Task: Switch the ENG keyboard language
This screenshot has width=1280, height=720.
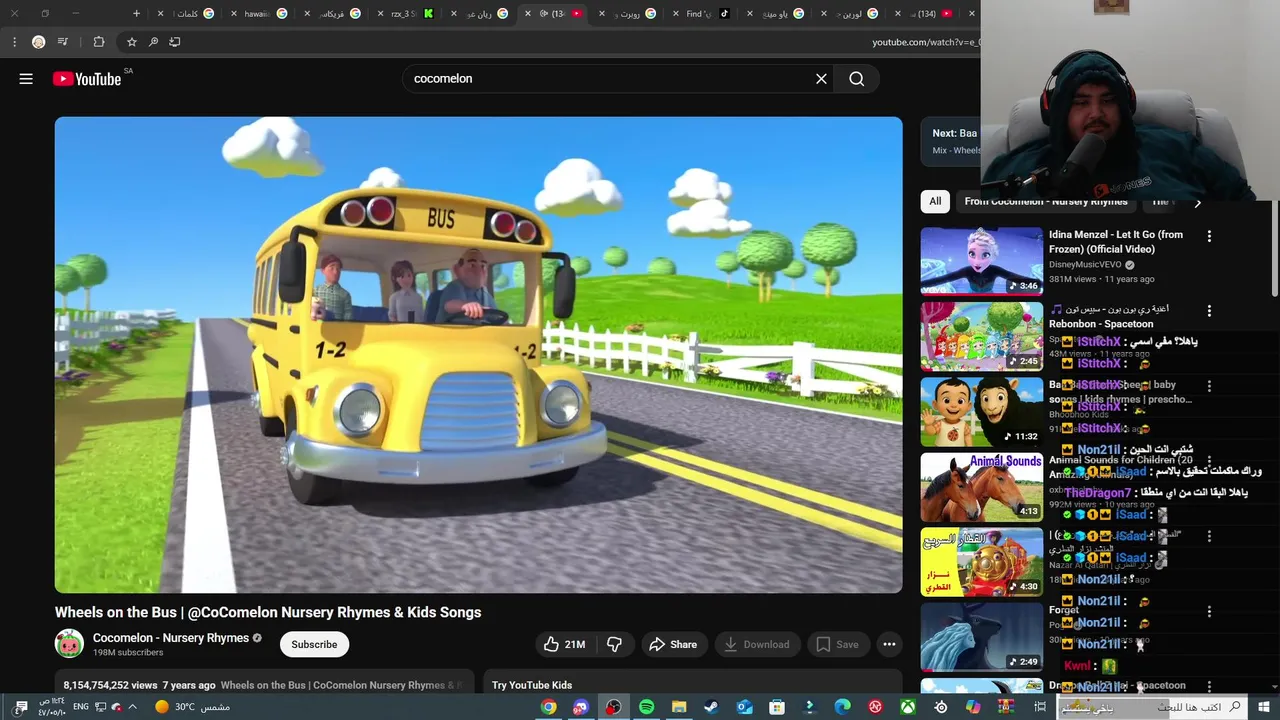Action: click(x=81, y=707)
